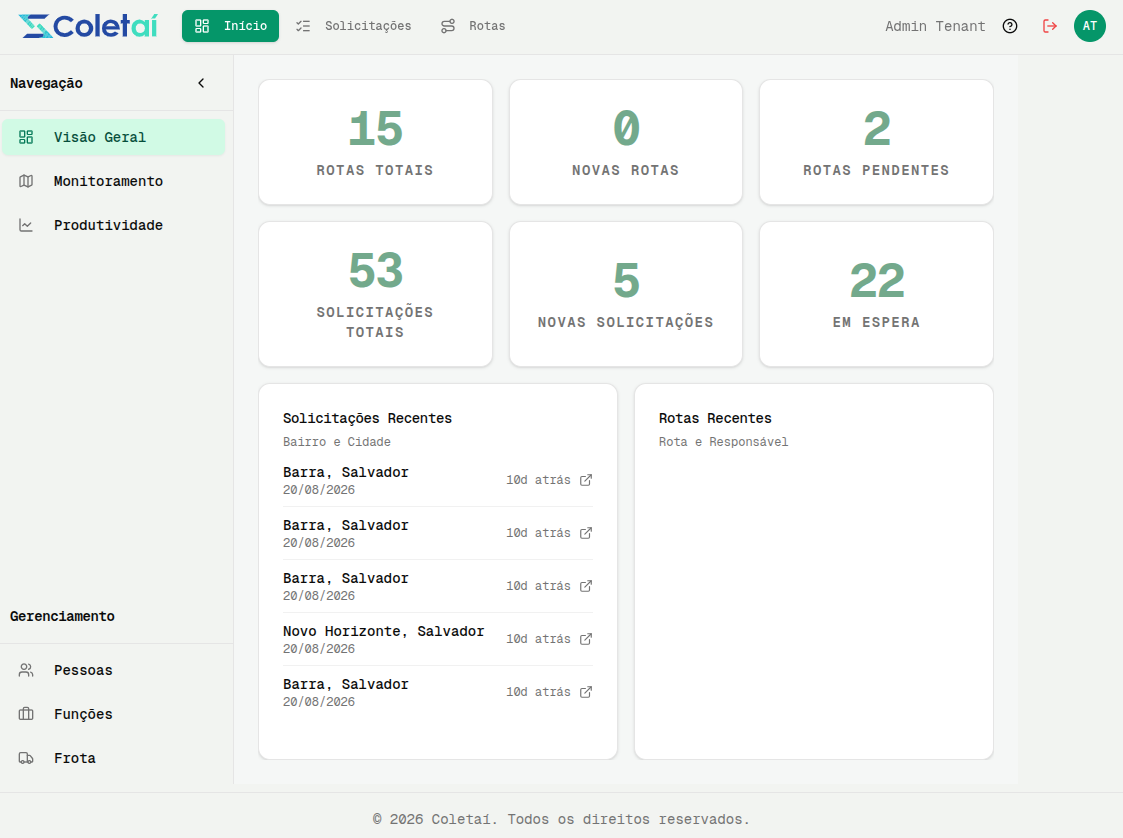Click the Monitoramento map icon
1123x838 pixels.
26,181
